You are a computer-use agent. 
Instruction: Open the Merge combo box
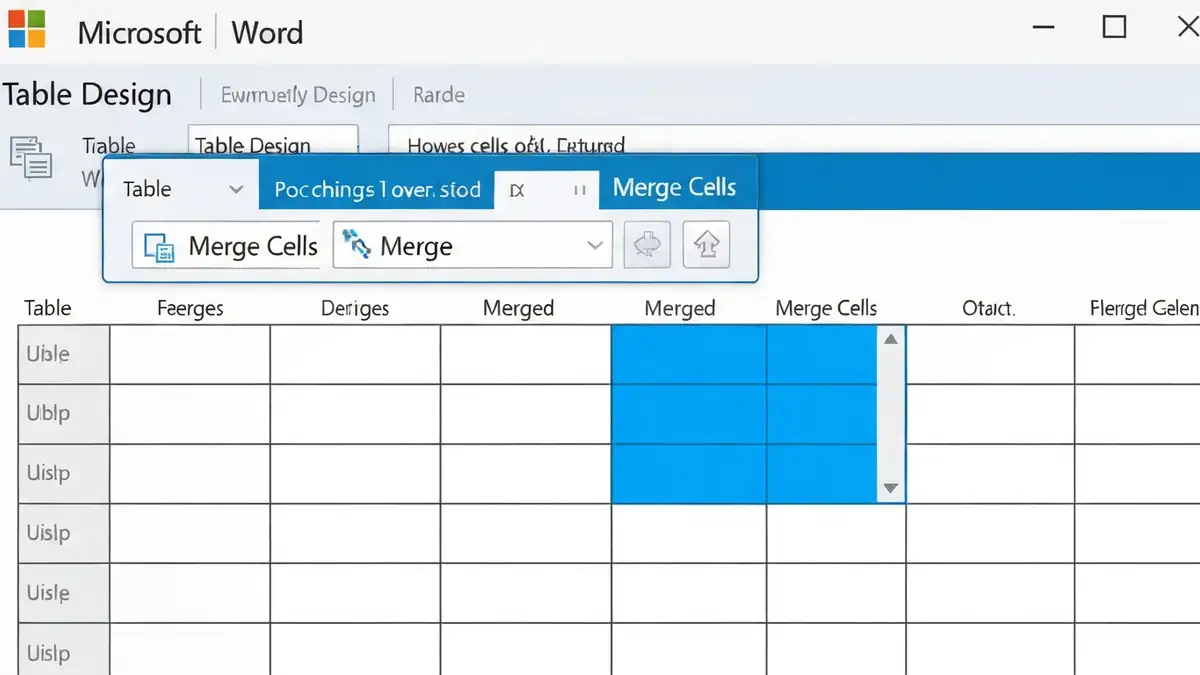point(472,246)
